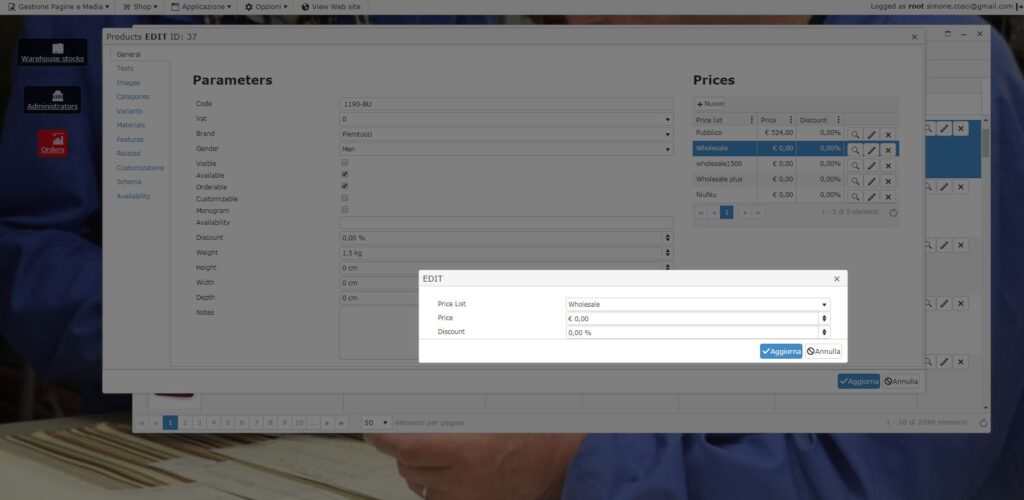Uncheck the Available checkbox
Viewport: 1024px width, 500px height.
[x=345, y=174]
